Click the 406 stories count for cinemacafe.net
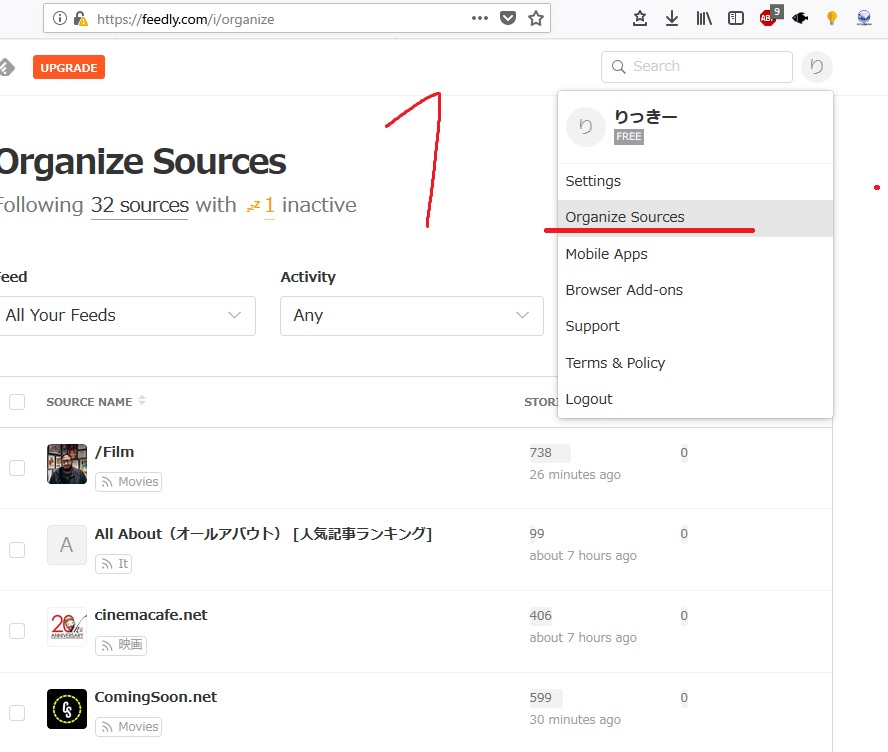This screenshot has width=888, height=752. point(540,616)
